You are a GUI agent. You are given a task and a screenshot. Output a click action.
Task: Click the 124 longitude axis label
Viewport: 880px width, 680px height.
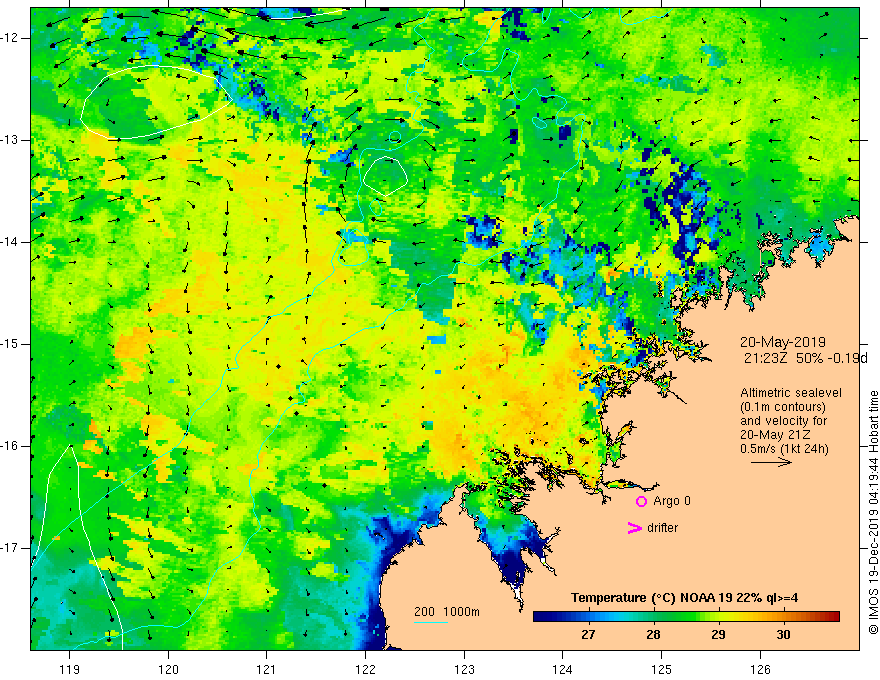[563, 669]
